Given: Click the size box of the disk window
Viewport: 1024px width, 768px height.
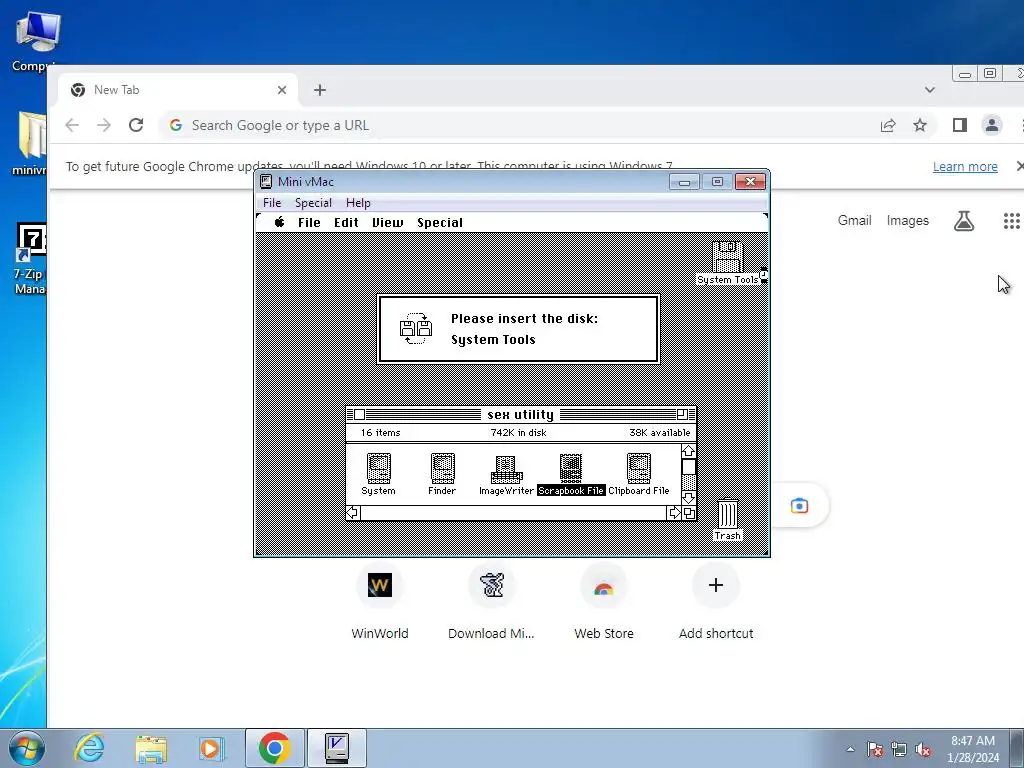Looking at the screenshot, I should click(x=689, y=513).
